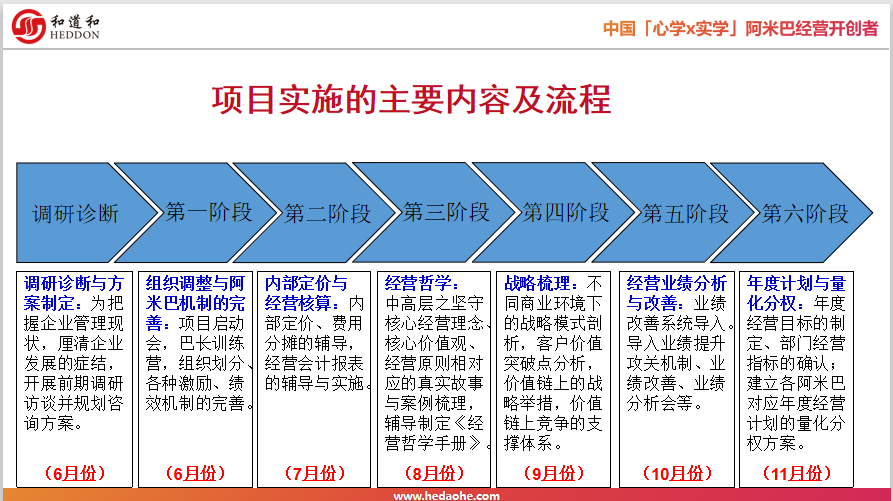Click the heading 调研诊断与方案制定
The image size is (893, 501).
(x=73, y=293)
